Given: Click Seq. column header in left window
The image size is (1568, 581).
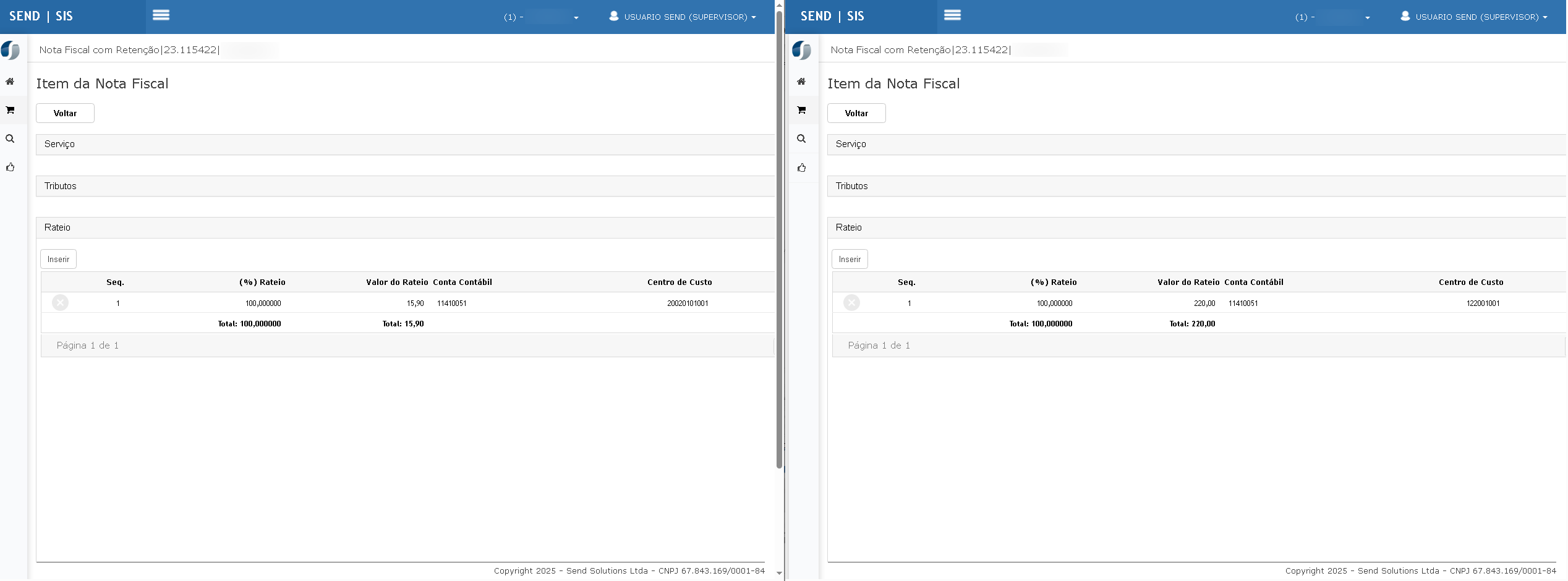Looking at the screenshot, I should tap(115, 282).
